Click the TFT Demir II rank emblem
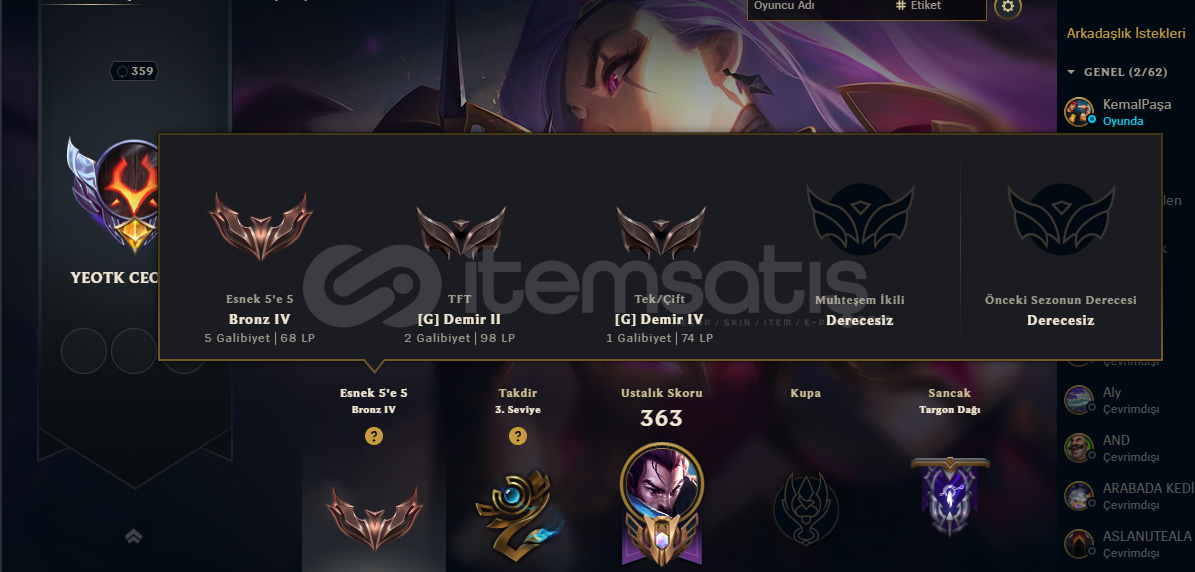 point(461,232)
